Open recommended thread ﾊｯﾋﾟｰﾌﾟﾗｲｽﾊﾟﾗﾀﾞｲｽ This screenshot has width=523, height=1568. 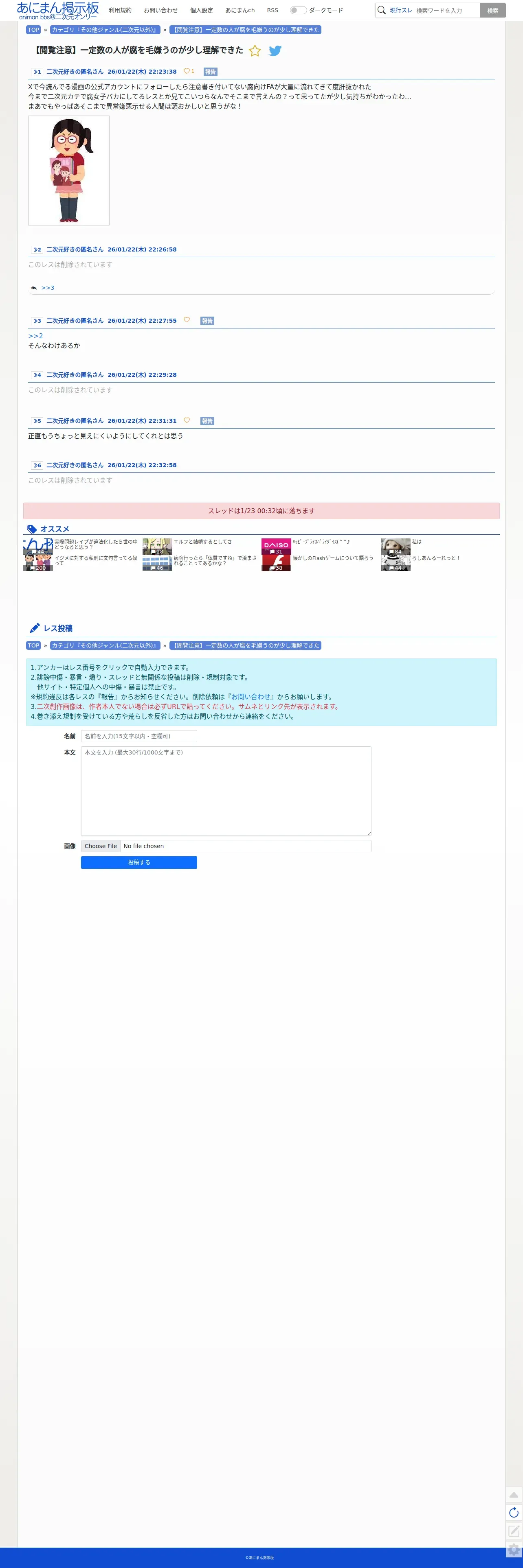tap(321, 542)
